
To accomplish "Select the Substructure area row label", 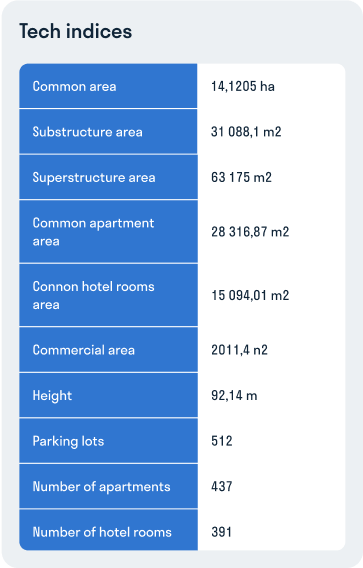I will [108, 131].
